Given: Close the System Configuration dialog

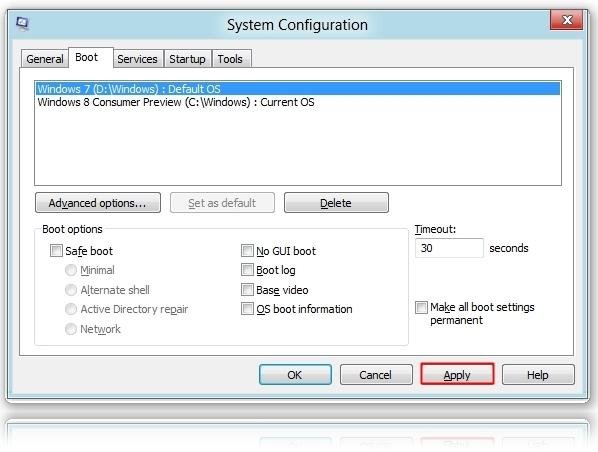Looking at the screenshot, I should coord(566,20).
